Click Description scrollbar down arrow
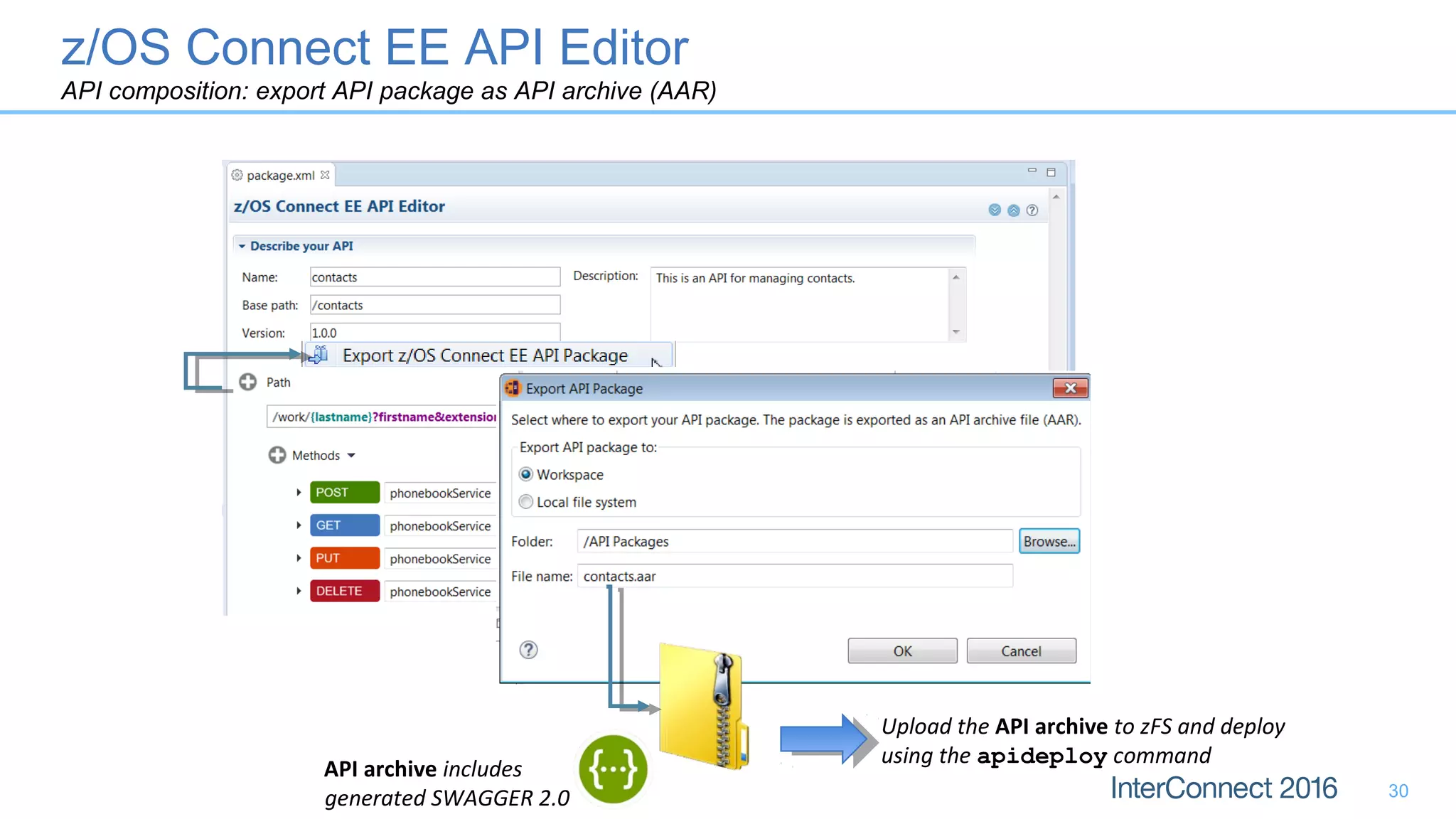 [x=956, y=332]
